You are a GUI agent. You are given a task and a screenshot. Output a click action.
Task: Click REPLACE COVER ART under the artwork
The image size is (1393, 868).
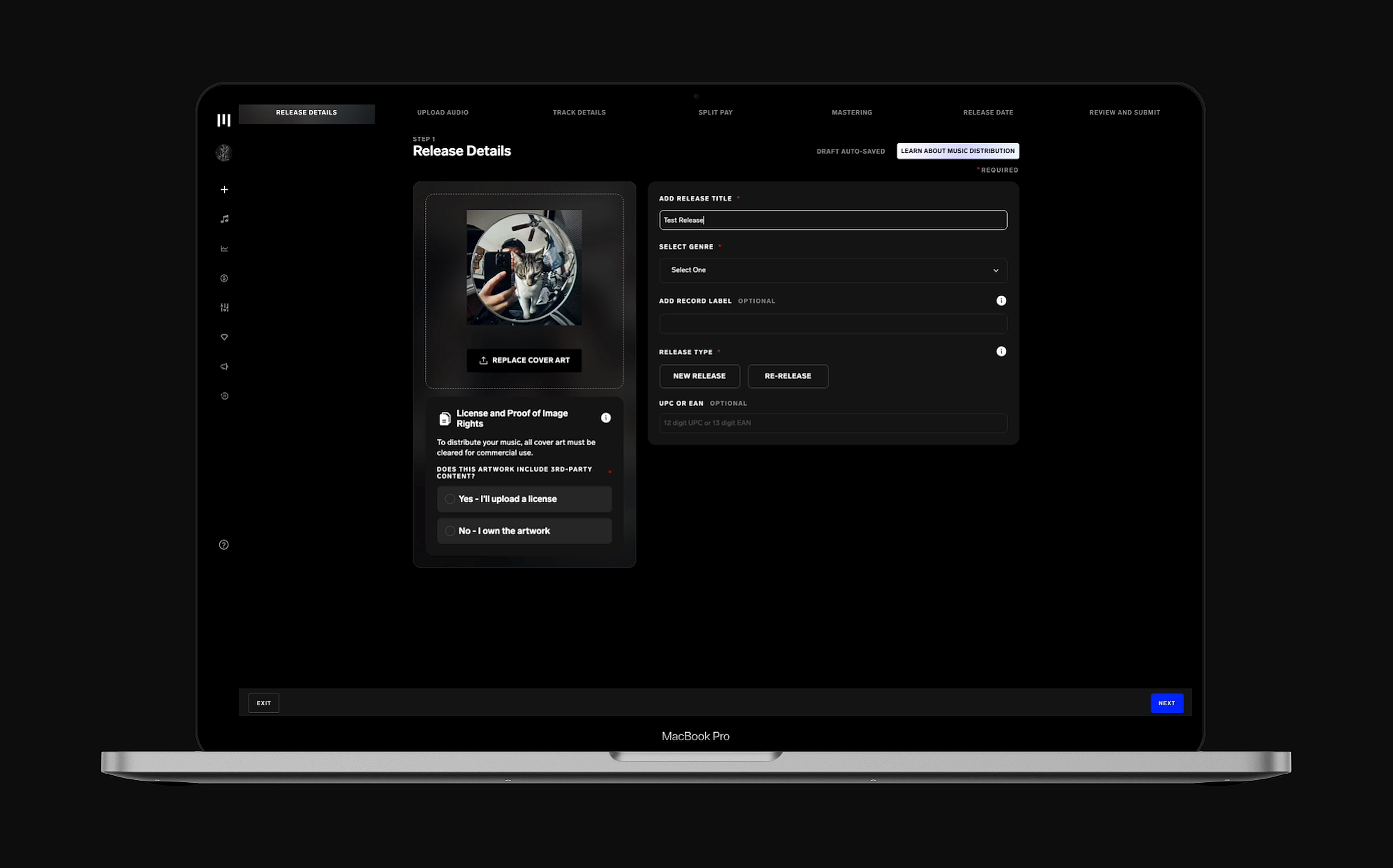(524, 360)
